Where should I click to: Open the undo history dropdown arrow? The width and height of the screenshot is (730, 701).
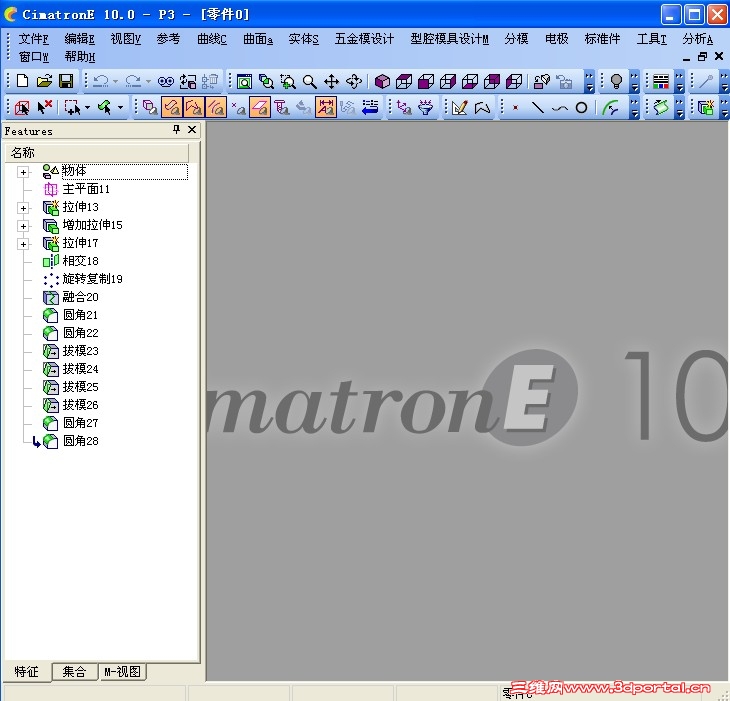pos(115,82)
